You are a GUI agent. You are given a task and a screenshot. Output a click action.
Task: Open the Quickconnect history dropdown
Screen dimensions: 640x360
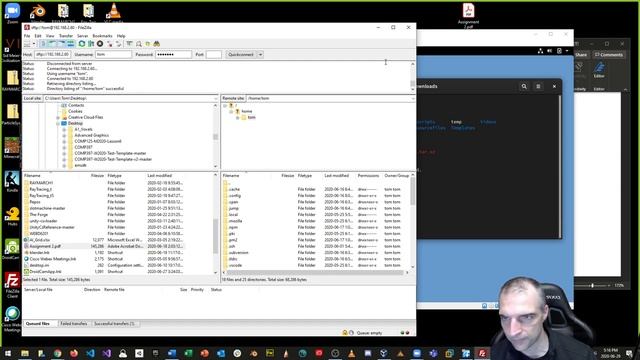point(260,54)
